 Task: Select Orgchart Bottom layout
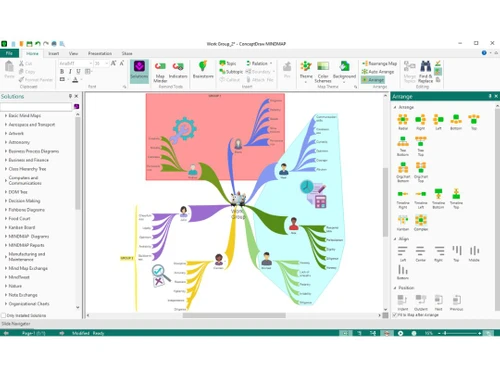[x=403, y=172]
